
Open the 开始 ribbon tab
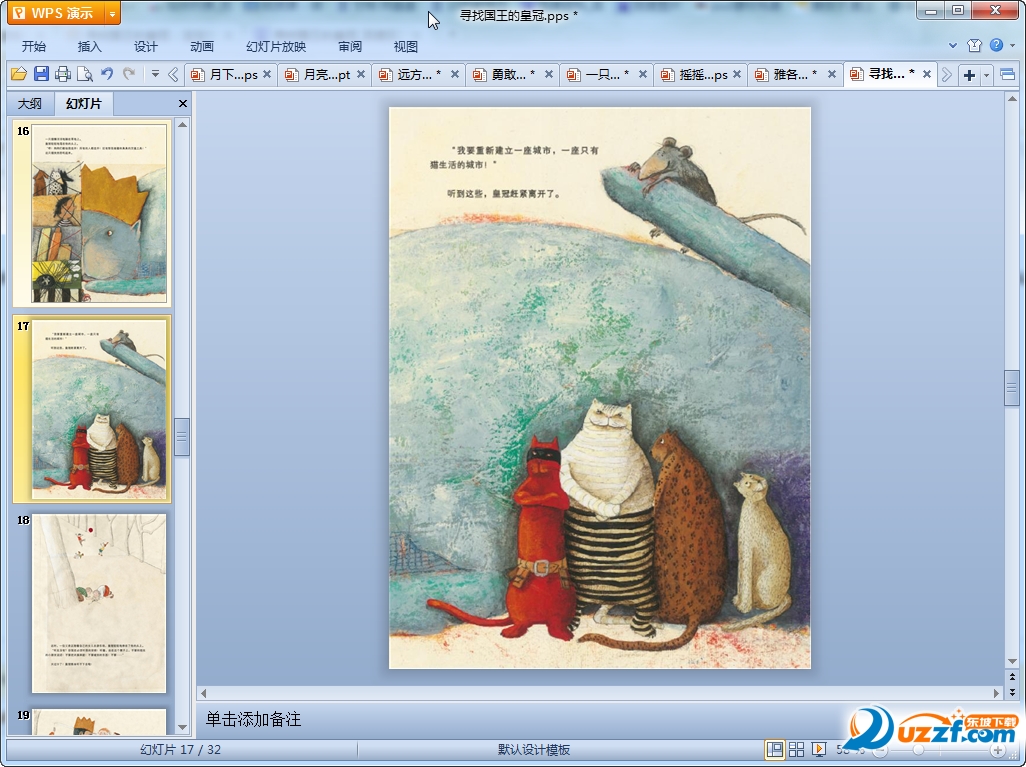click(x=33, y=46)
